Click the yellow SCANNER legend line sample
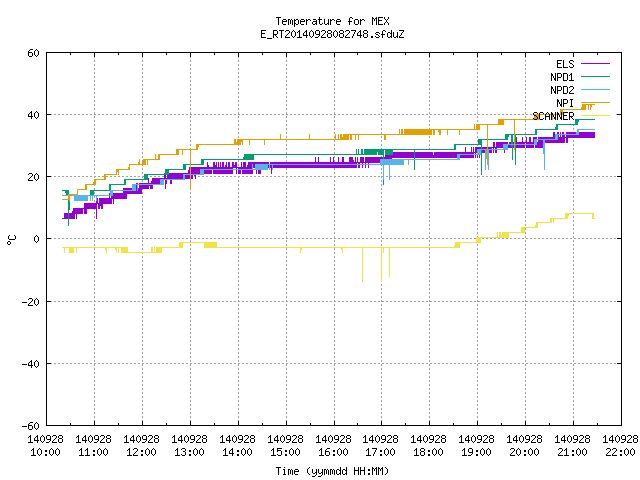Image resolution: width=640 pixels, height=480 pixels. [x=595, y=116]
